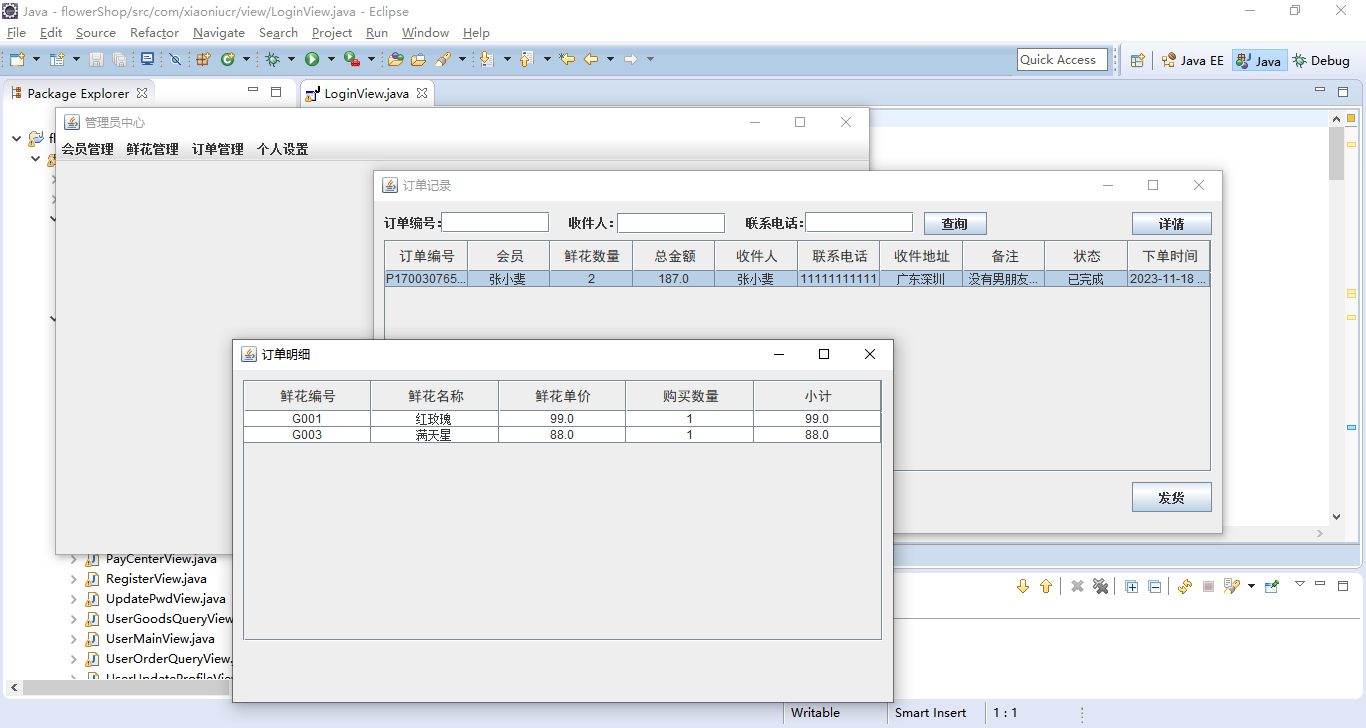Click the New Java Class icon

click(x=227, y=60)
